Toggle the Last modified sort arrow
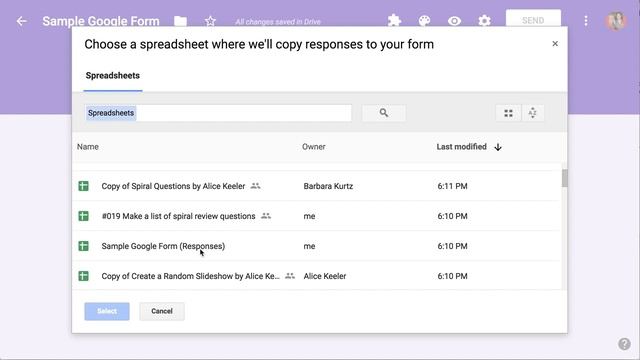The height and width of the screenshot is (360, 640). 498,147
